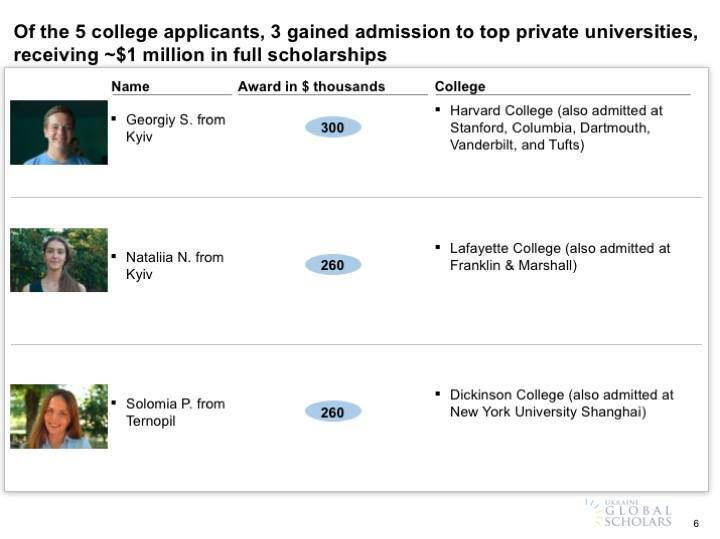Click Georgiy S. profile photo

coord(59,132)
